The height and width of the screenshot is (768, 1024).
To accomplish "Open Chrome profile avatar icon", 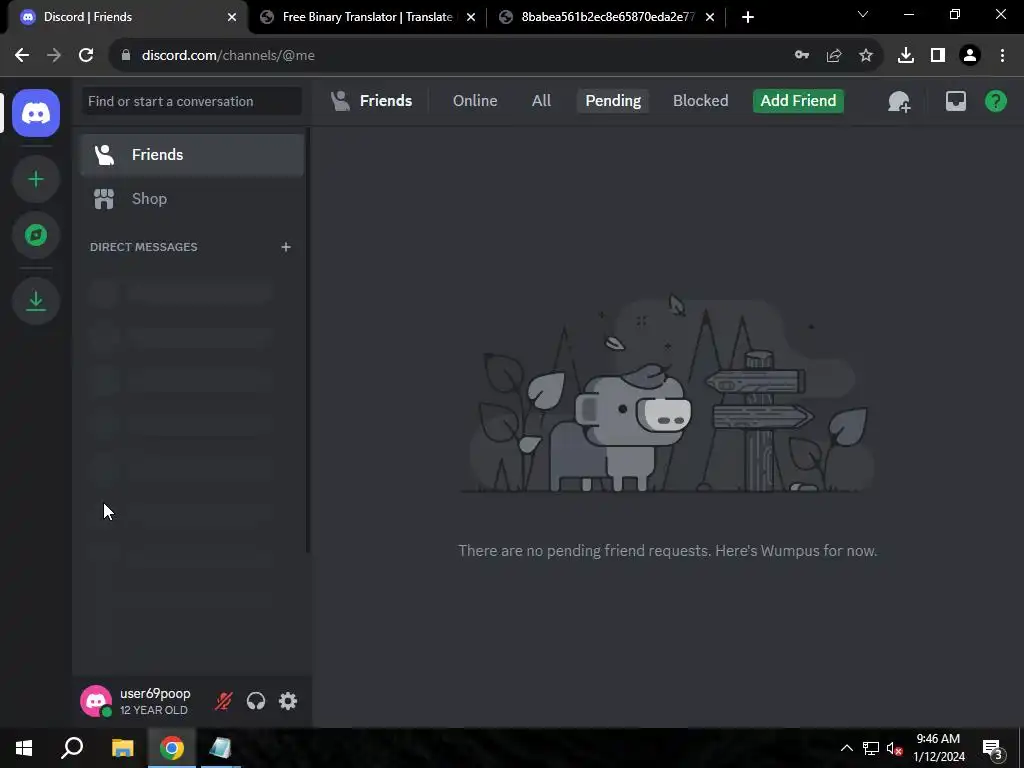I will point(970,56).
